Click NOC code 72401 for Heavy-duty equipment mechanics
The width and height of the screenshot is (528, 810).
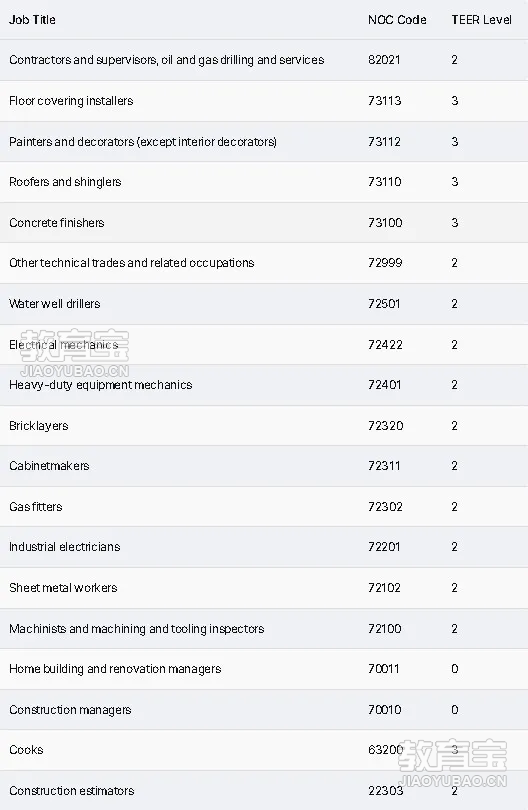click(x=384, y=385)
